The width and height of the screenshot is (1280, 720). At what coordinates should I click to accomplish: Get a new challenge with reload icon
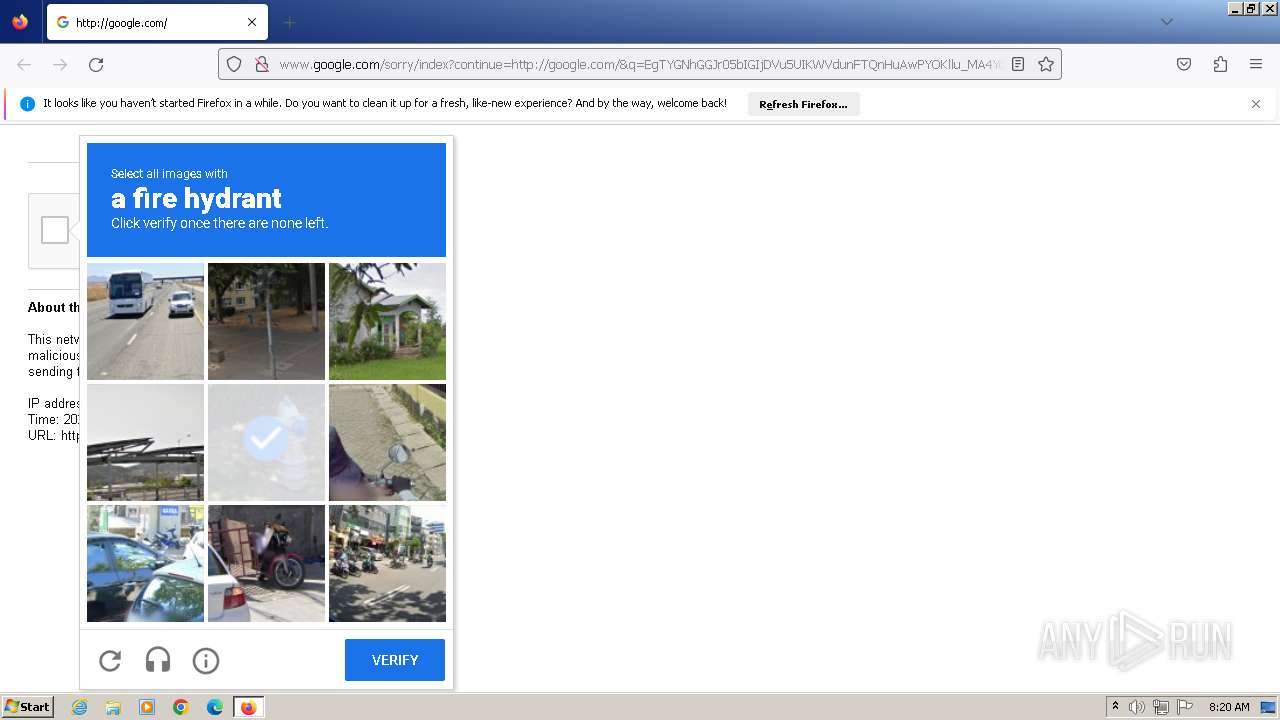[110, 660]
